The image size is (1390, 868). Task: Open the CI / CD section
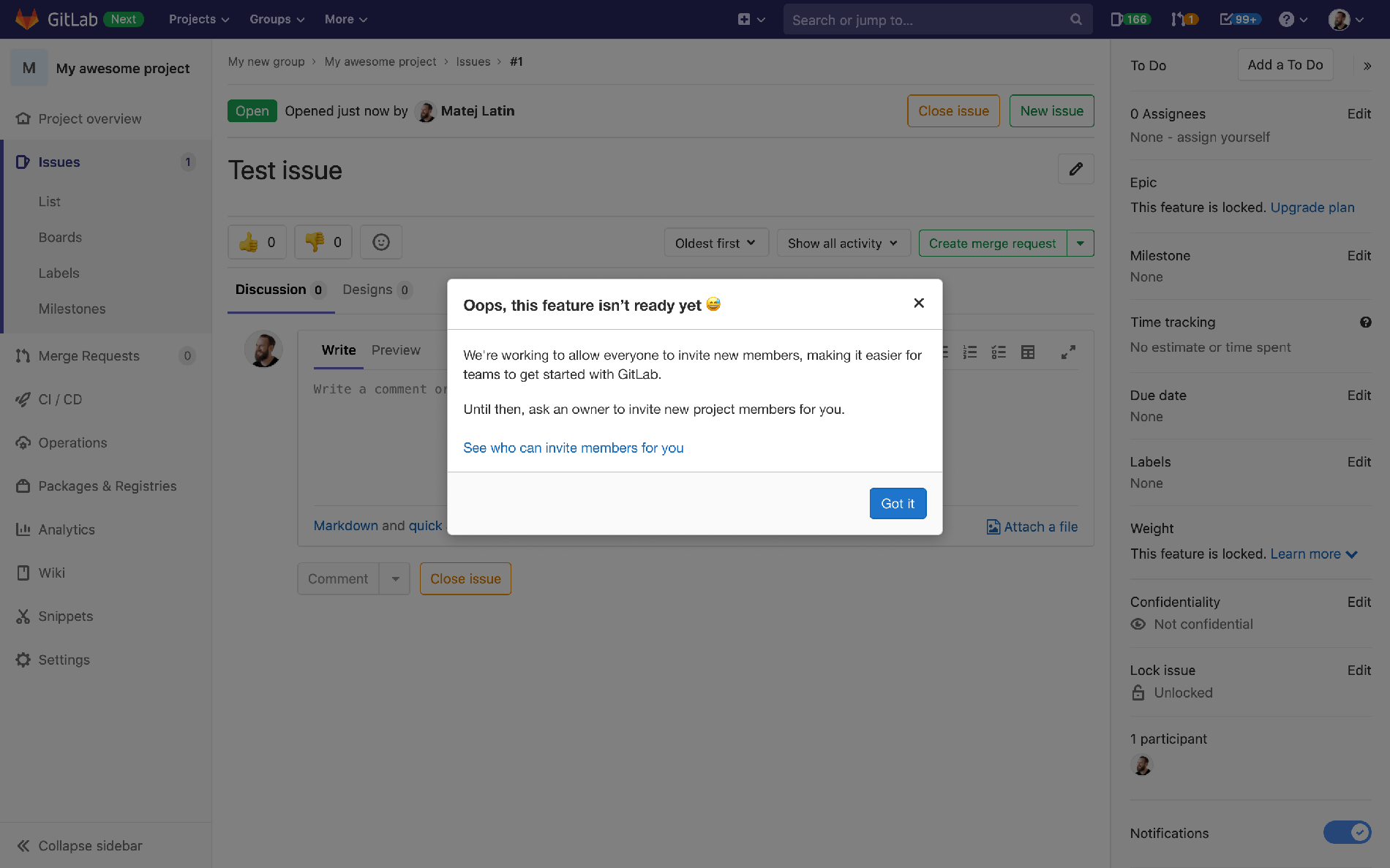59,399
